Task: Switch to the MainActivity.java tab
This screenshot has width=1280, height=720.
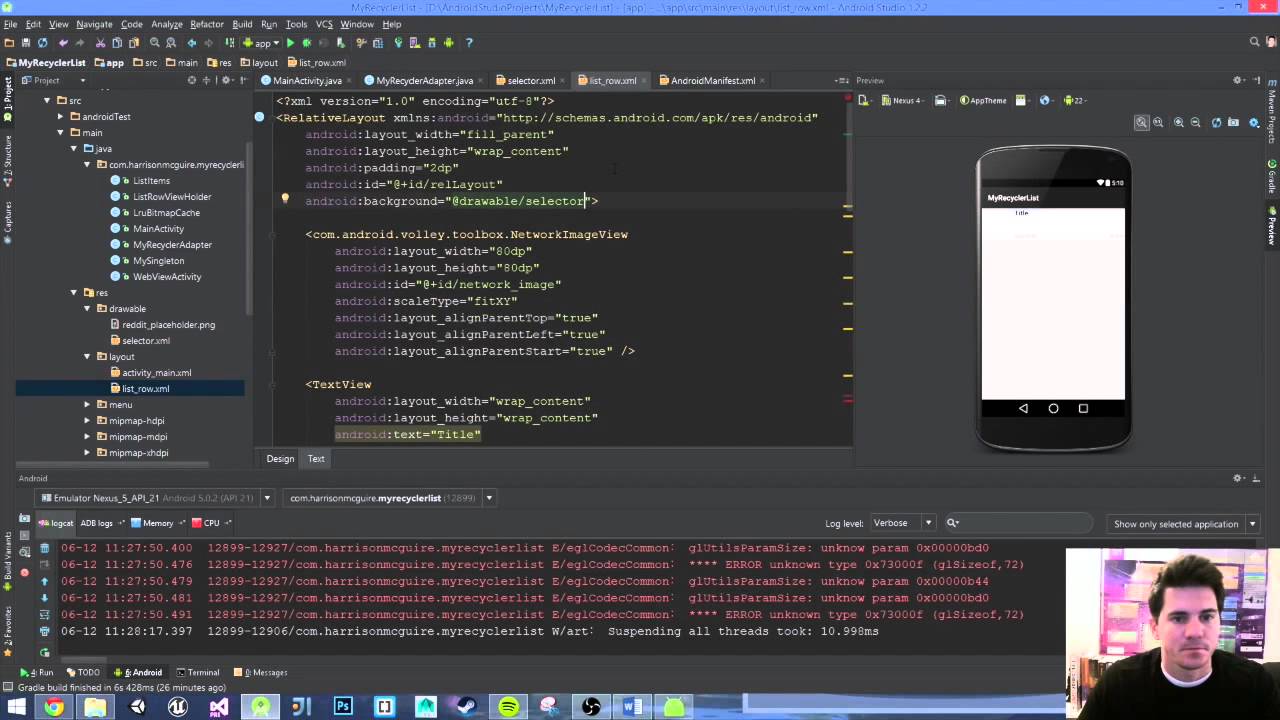Action: tap(307, 81)
